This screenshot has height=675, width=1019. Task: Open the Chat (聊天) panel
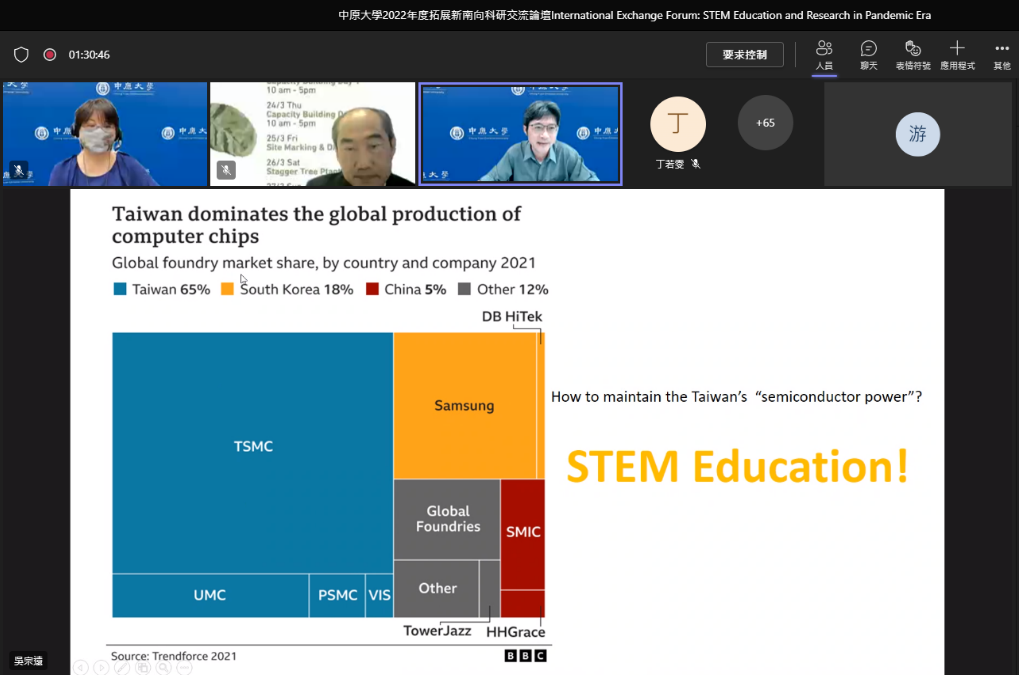click(x=868, y=55)
